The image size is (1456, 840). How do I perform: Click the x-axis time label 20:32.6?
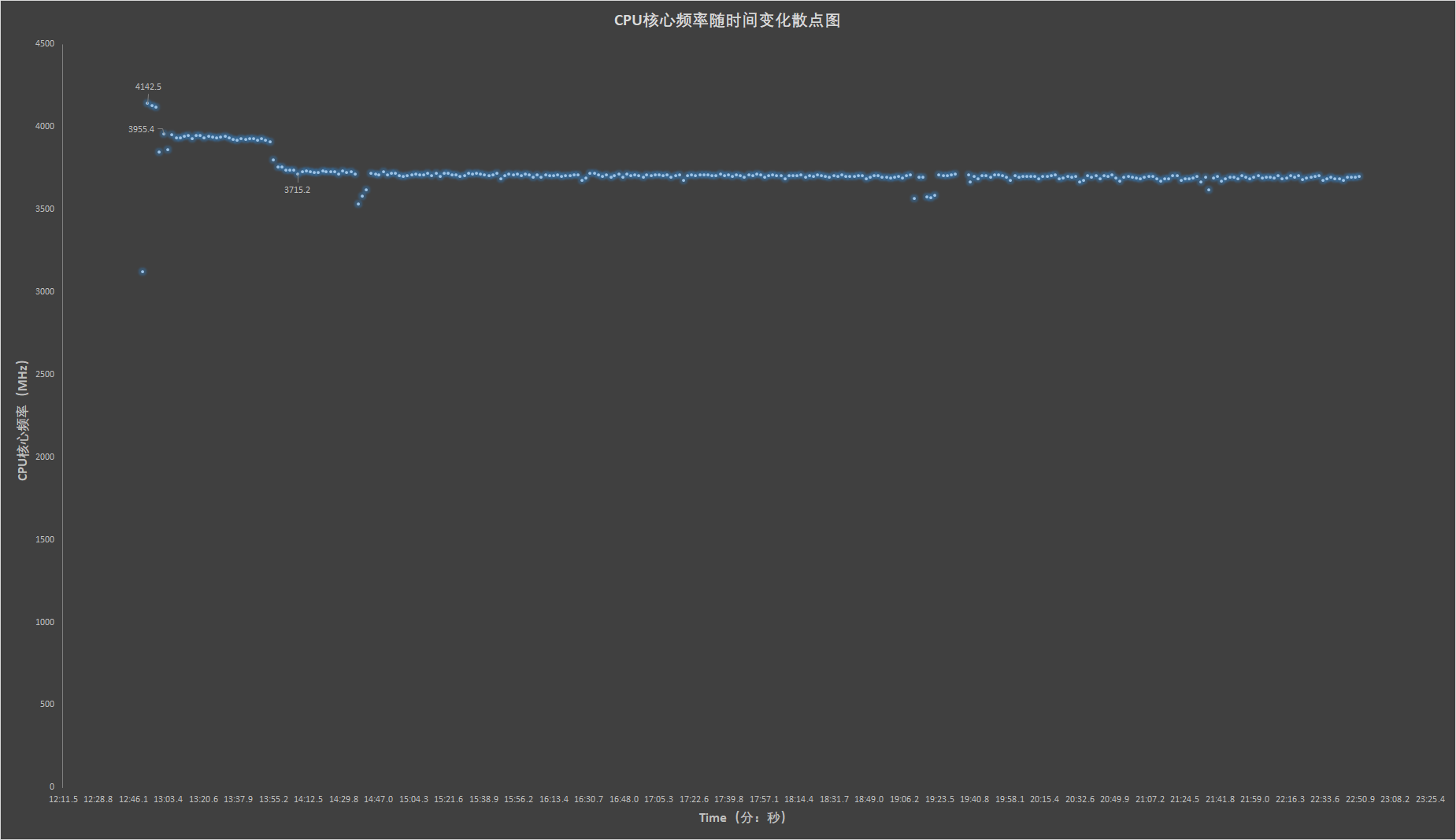pos(1080,799)
